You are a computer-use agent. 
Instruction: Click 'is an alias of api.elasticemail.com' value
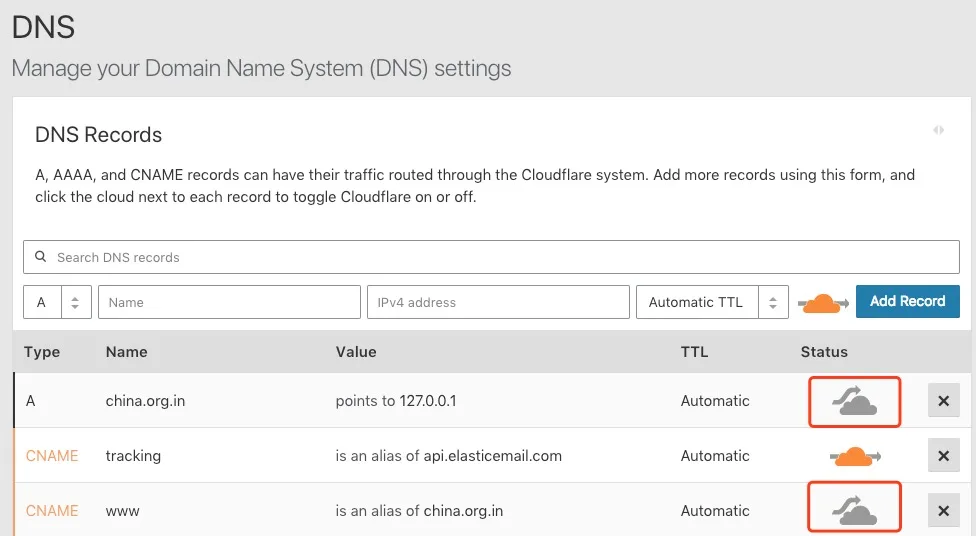[x=448, y=456]
